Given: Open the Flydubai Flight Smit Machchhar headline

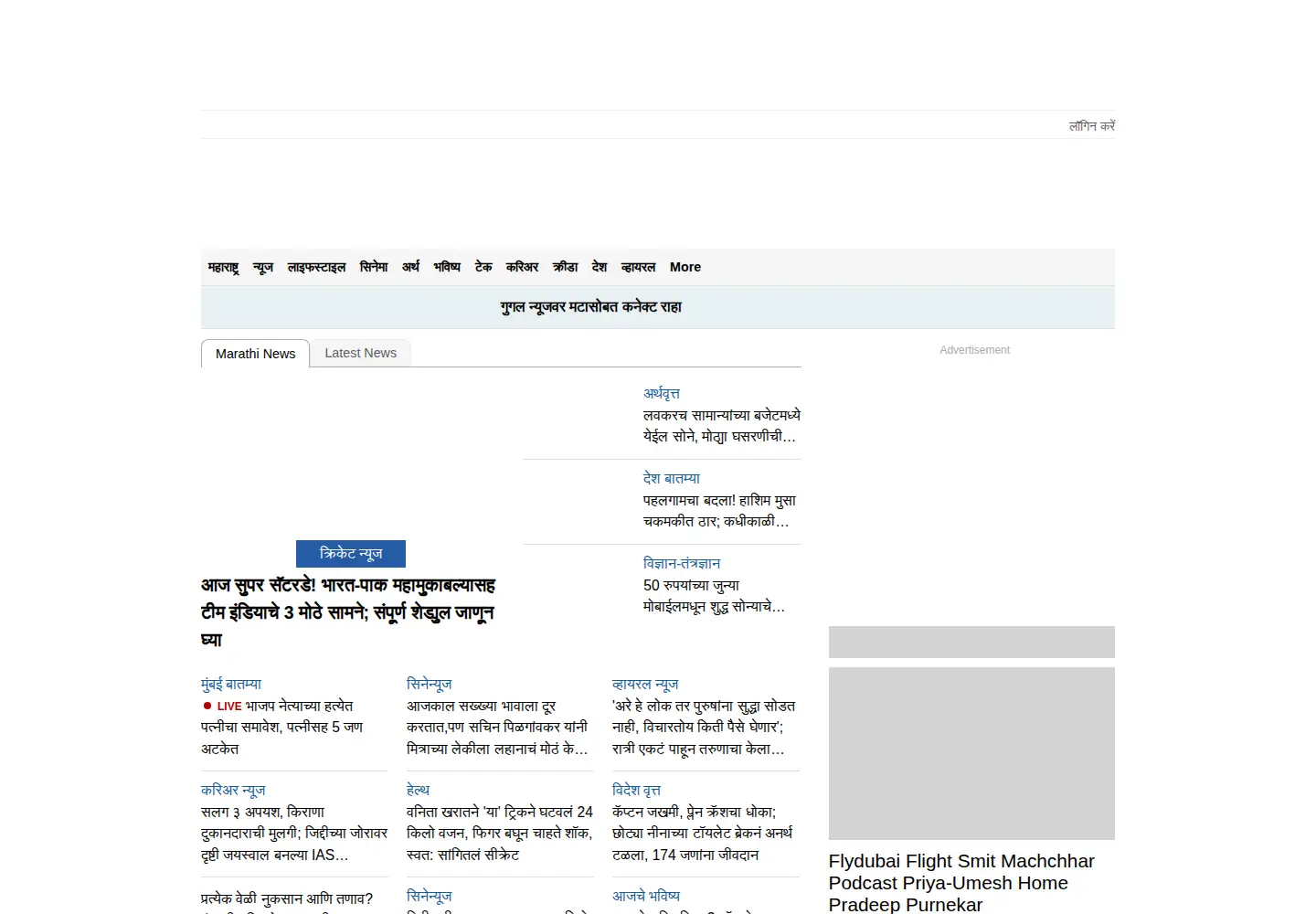Looking at the screenshot, I should pyautogui.click(x=961, y=882).
